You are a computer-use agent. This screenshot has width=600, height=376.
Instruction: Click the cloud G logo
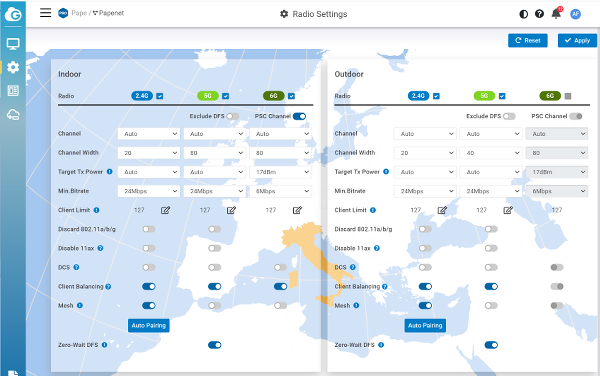13,15
